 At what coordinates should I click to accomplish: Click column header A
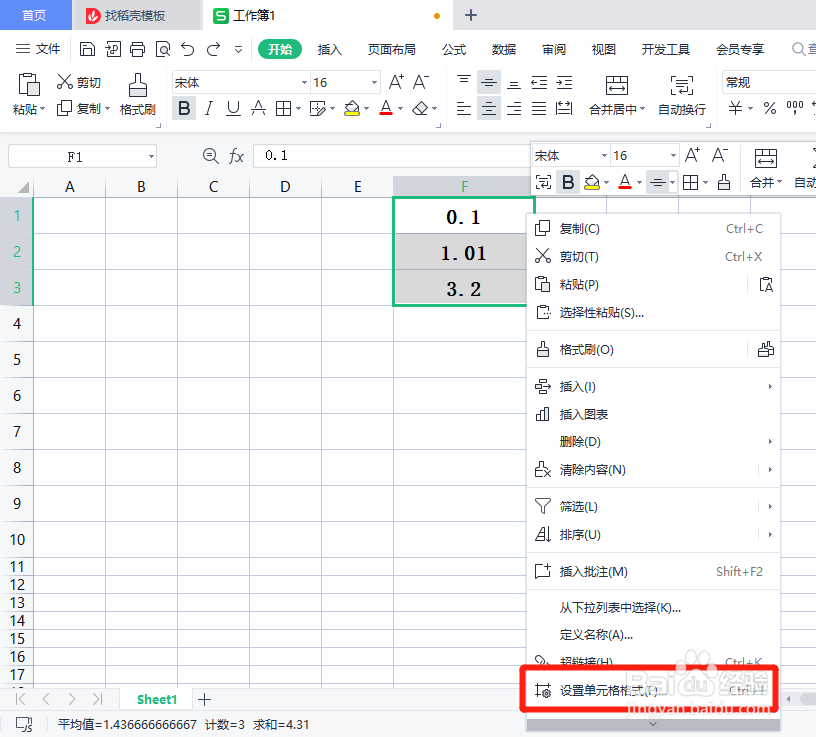coord(69,186)
